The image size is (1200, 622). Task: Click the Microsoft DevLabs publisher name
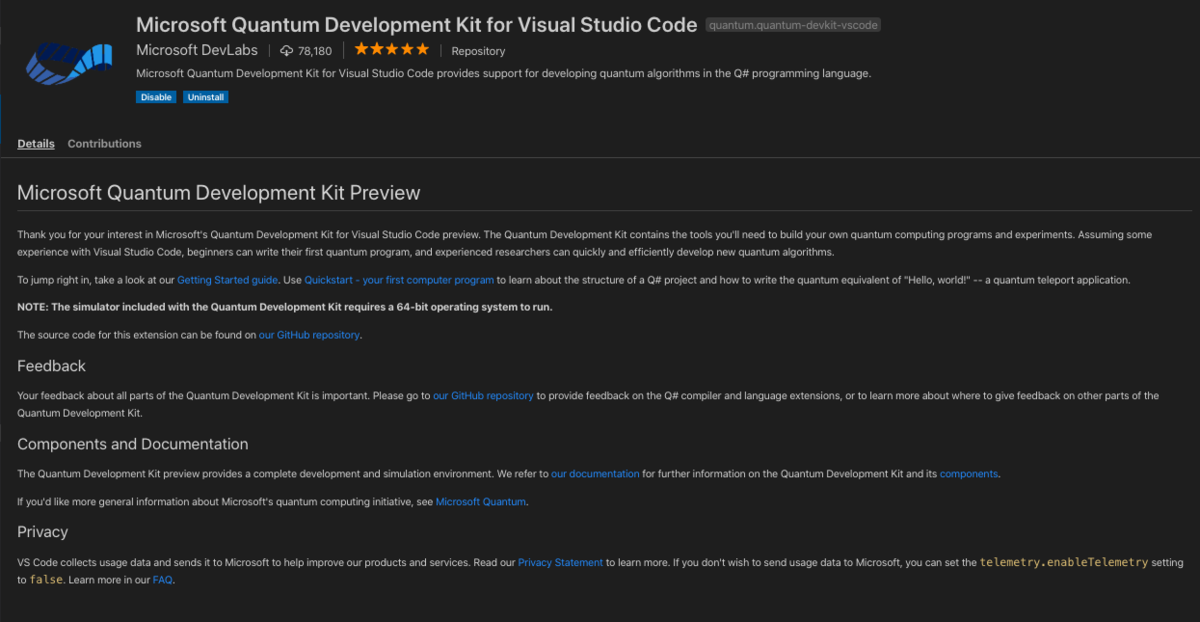click(197, 50)
